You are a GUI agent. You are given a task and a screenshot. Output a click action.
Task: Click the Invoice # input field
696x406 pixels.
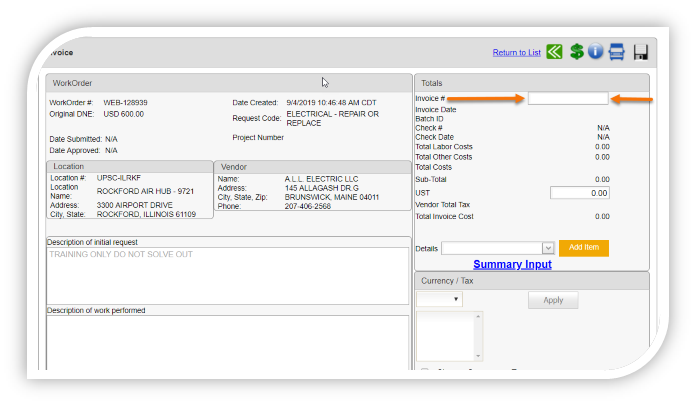pyautogui.click(x=567, y=99)
